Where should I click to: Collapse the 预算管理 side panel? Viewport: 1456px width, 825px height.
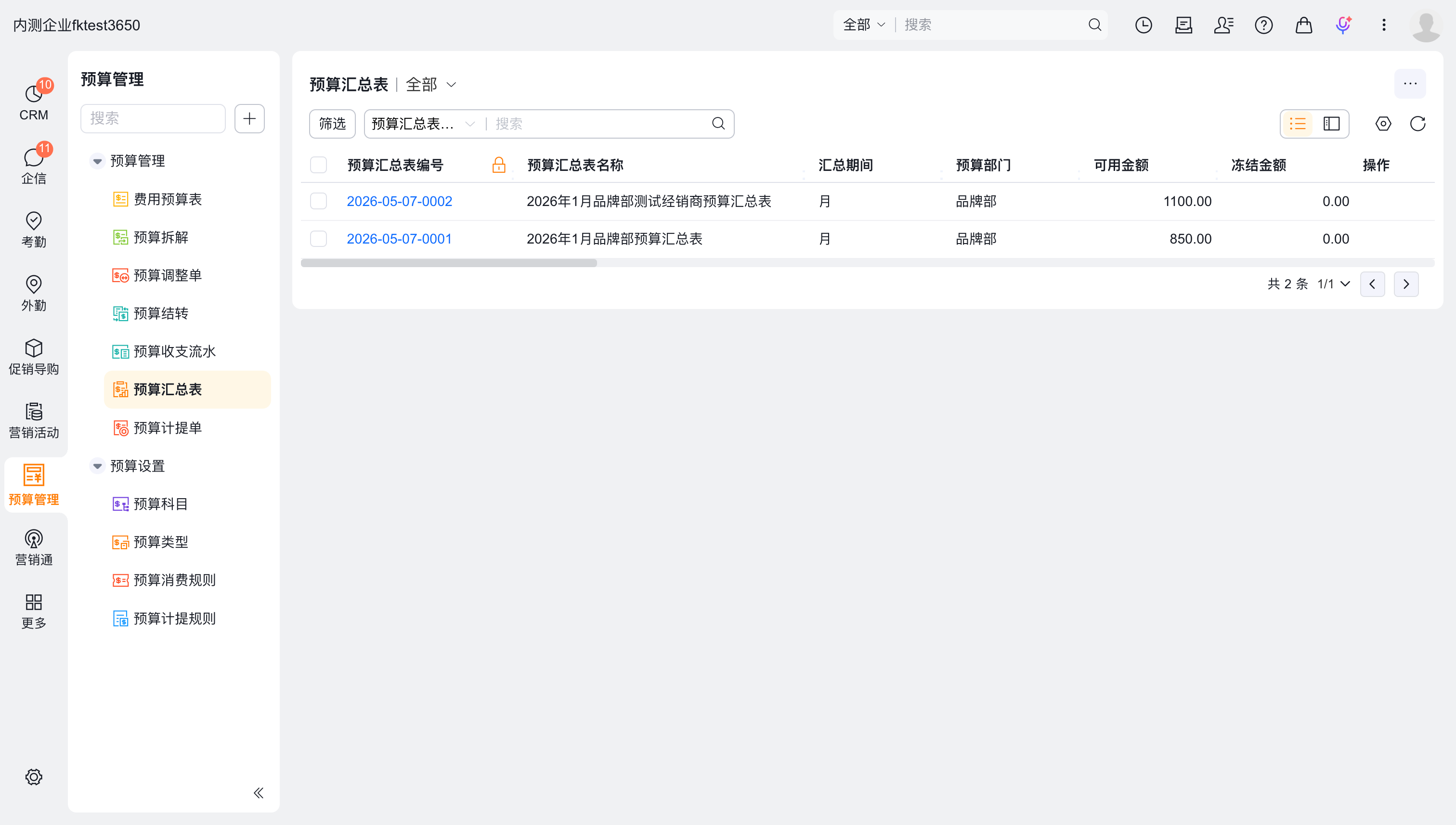pyautogui.click(x=259, y=793)
